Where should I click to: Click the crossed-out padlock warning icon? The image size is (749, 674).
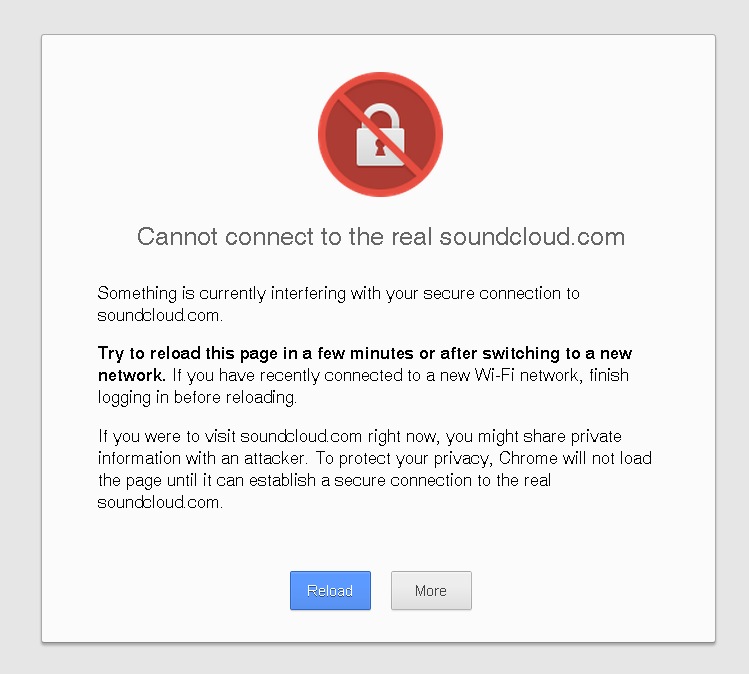(380, 134)
